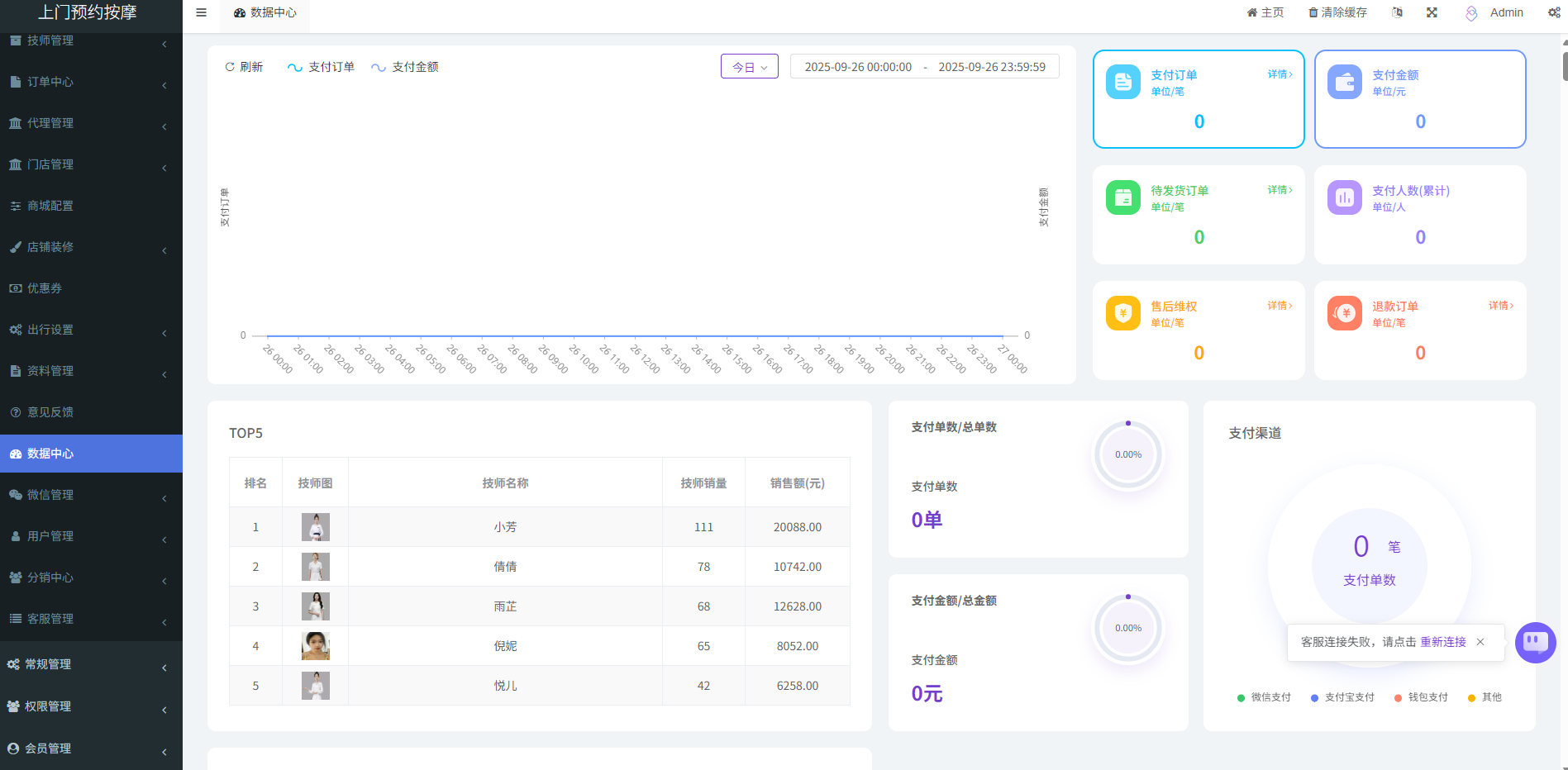Click the 刷新 refresh button

point(244,67)
